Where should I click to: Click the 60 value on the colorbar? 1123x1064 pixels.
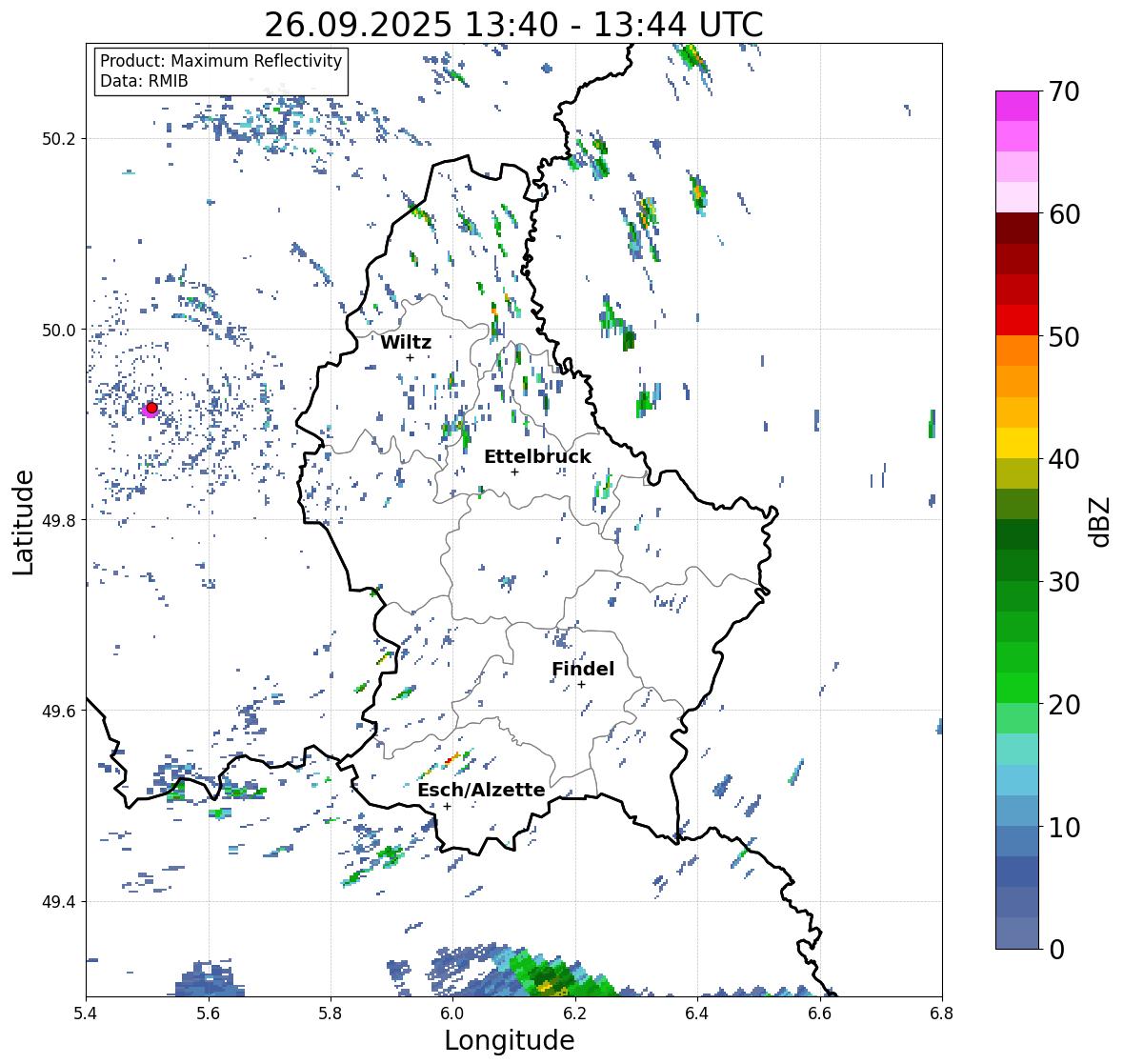(x=1064, y=214)
